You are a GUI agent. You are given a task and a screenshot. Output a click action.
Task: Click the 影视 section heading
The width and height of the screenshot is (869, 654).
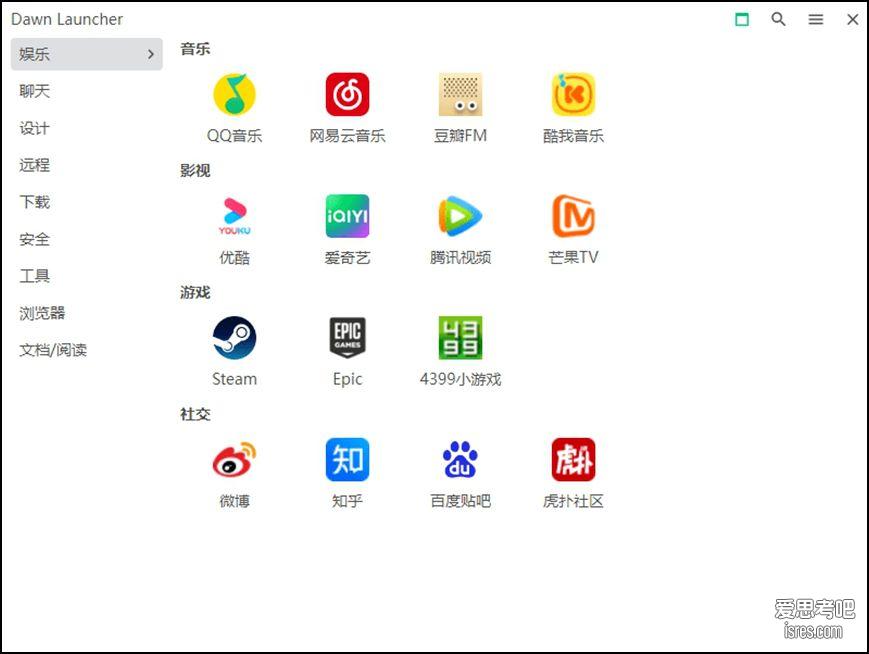195,171
